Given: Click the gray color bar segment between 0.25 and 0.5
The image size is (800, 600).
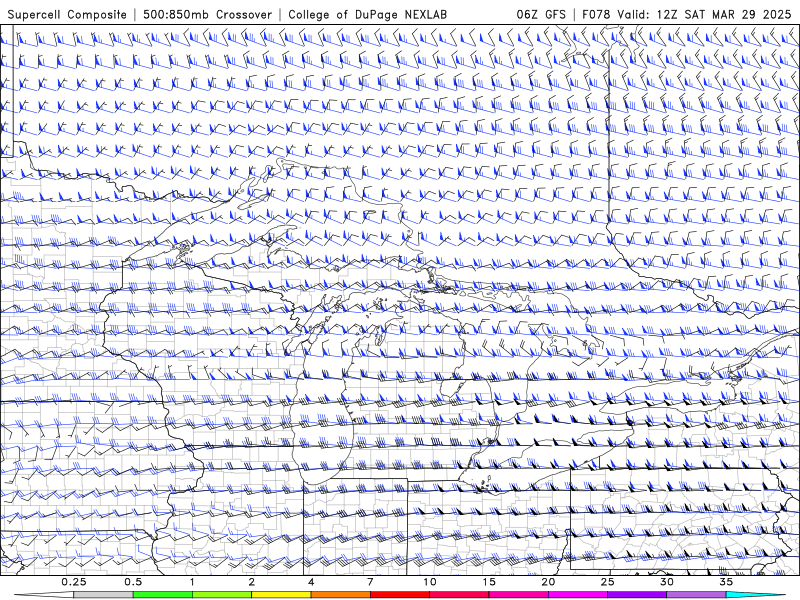Looking at the screenshot, I should (104, 595).
